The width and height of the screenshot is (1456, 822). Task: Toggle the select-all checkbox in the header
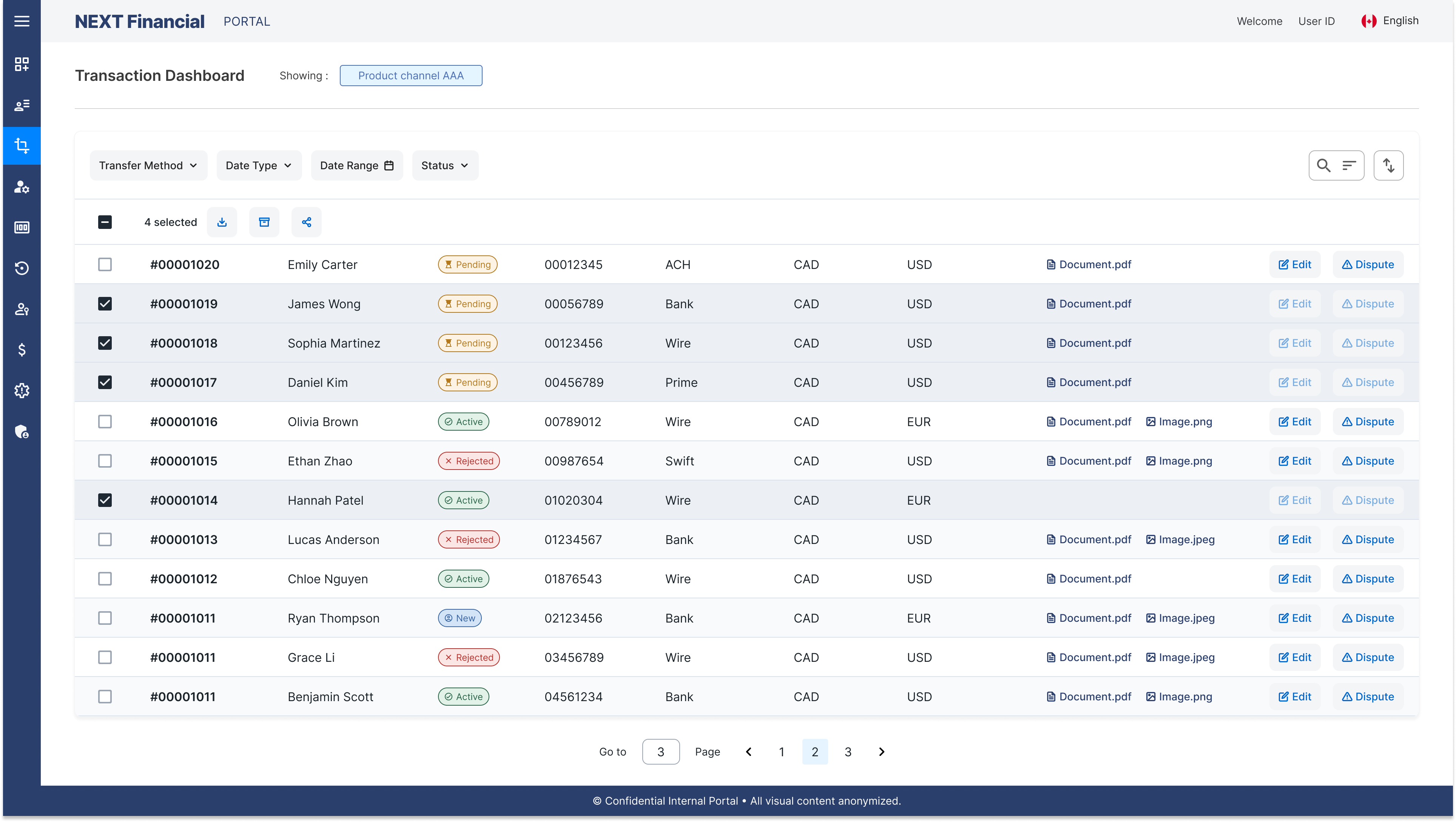(105, 222)
